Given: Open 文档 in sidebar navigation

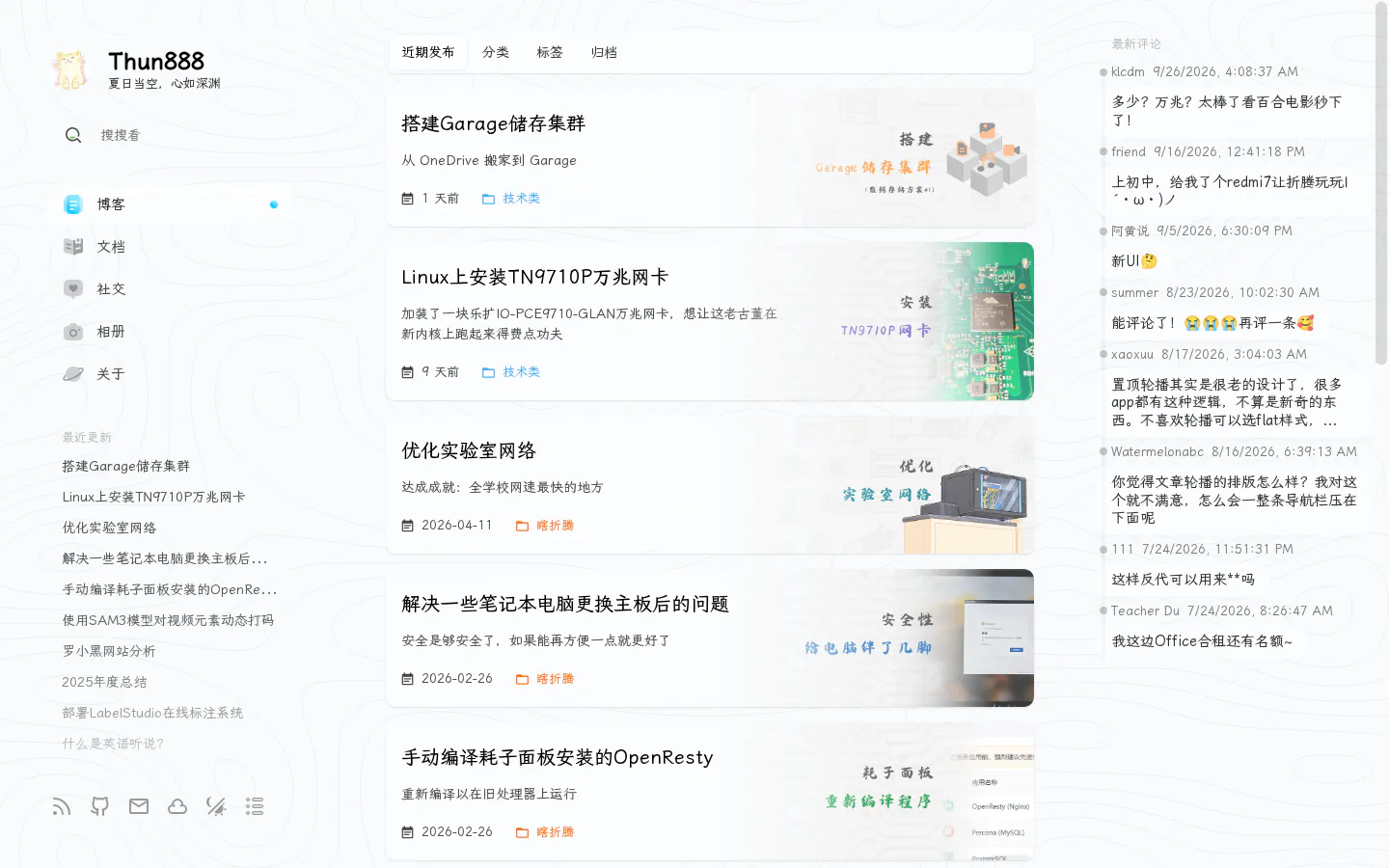Looking at the screenshot, I should pos(170,247).
